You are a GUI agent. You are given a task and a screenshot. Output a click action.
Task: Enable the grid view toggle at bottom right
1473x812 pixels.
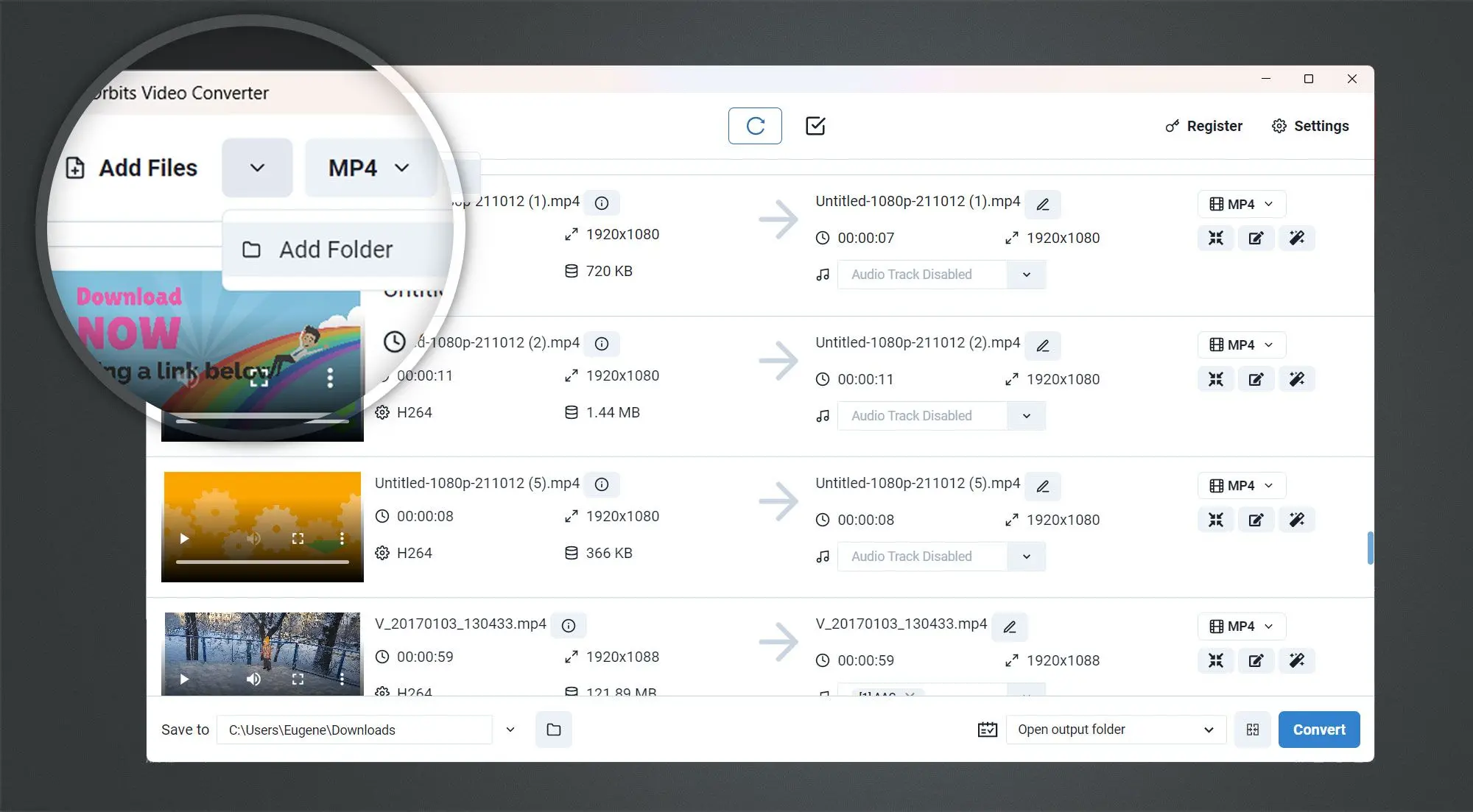coord(1254,729)
